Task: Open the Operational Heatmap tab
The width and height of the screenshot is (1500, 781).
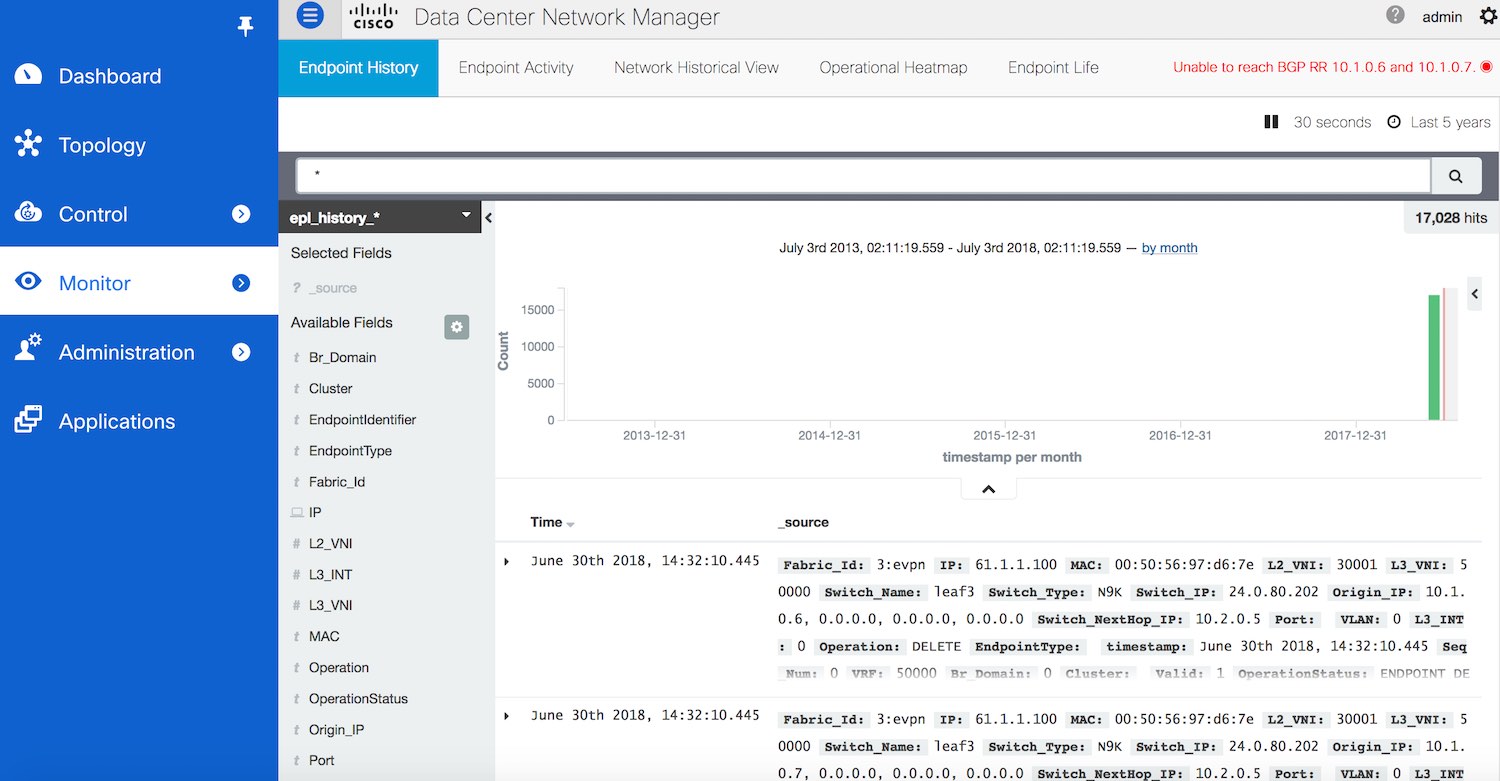Action: click(x=893, y=68)
